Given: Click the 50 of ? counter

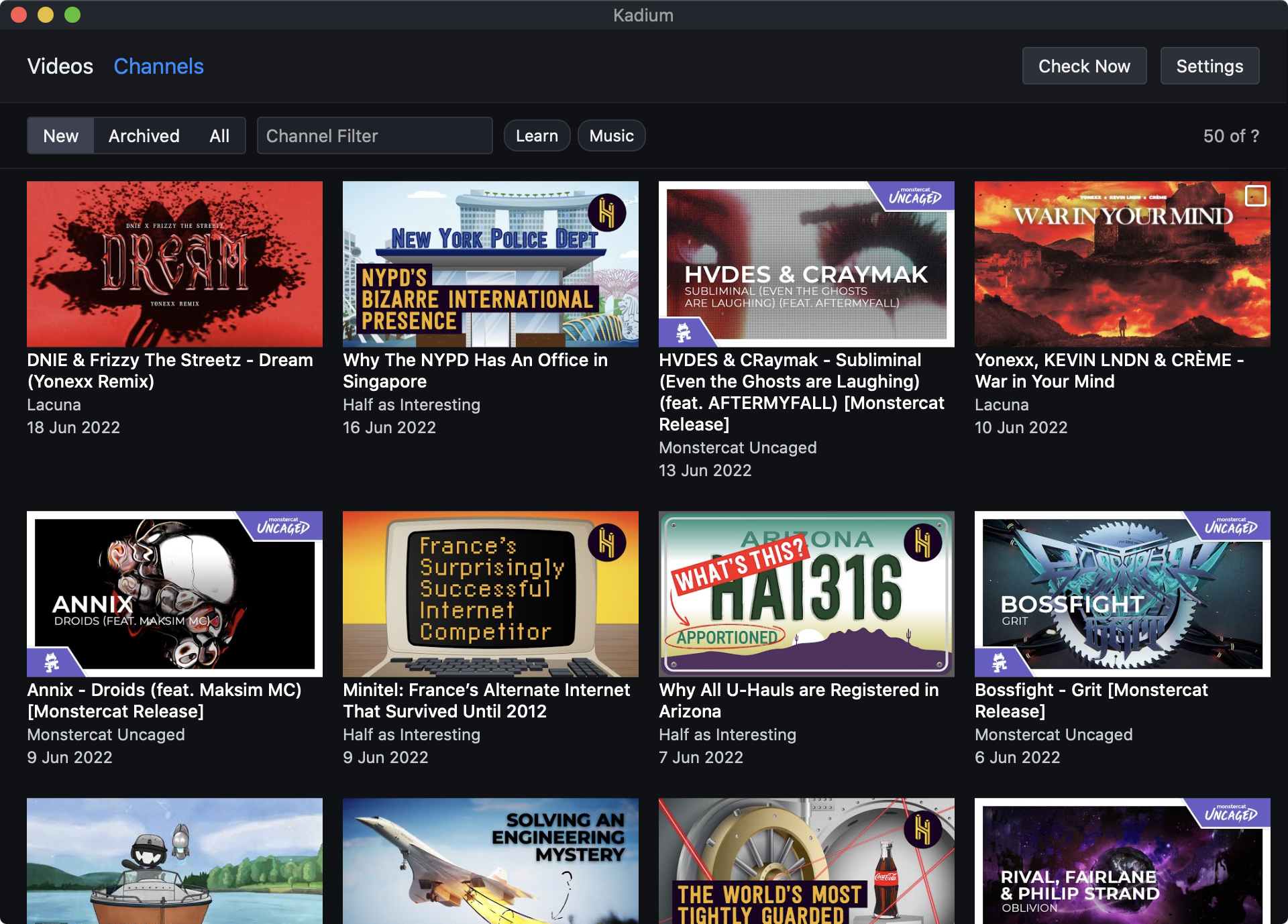Looking at the screenshot, I should pos(1231,135).
